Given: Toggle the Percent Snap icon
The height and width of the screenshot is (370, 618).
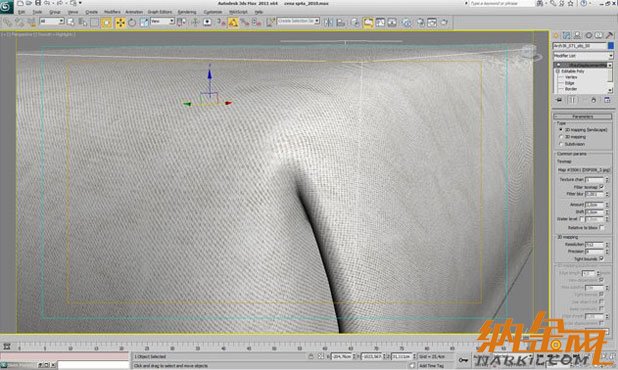Looking at the screenshot, I should pyautogui.click(x=245, y=22).
